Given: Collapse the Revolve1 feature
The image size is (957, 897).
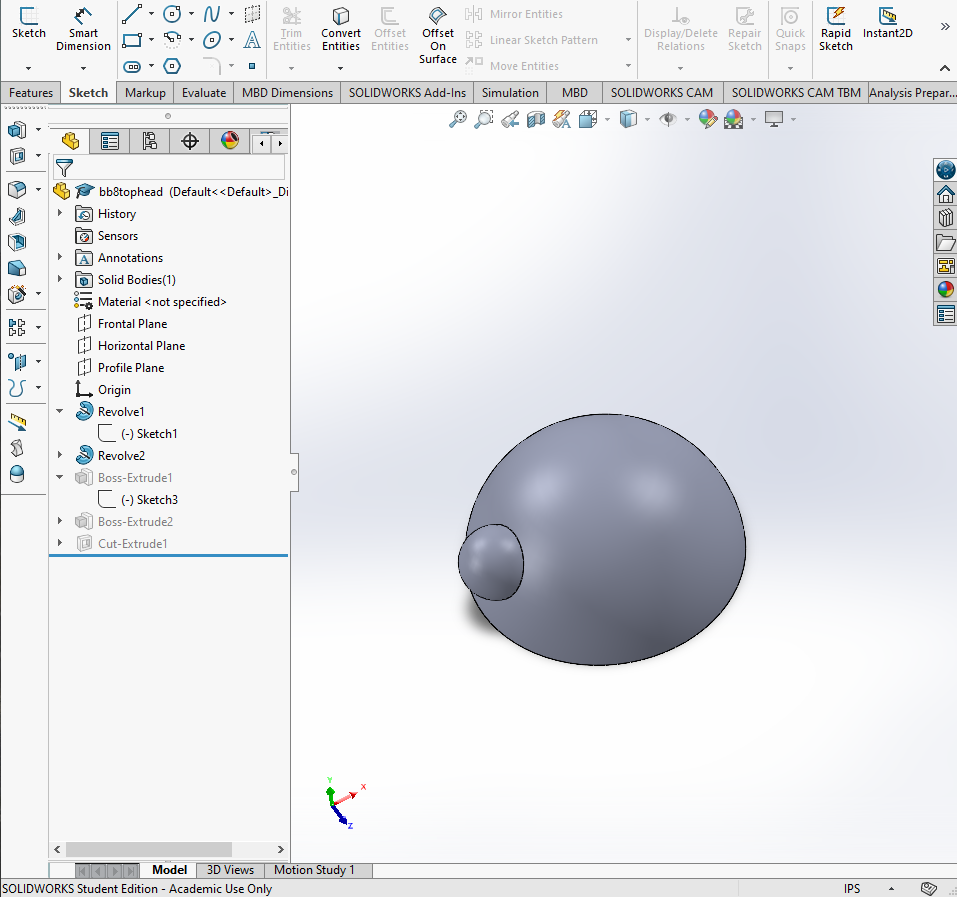Looking at the screenshot, I should (x=60, y=411).
